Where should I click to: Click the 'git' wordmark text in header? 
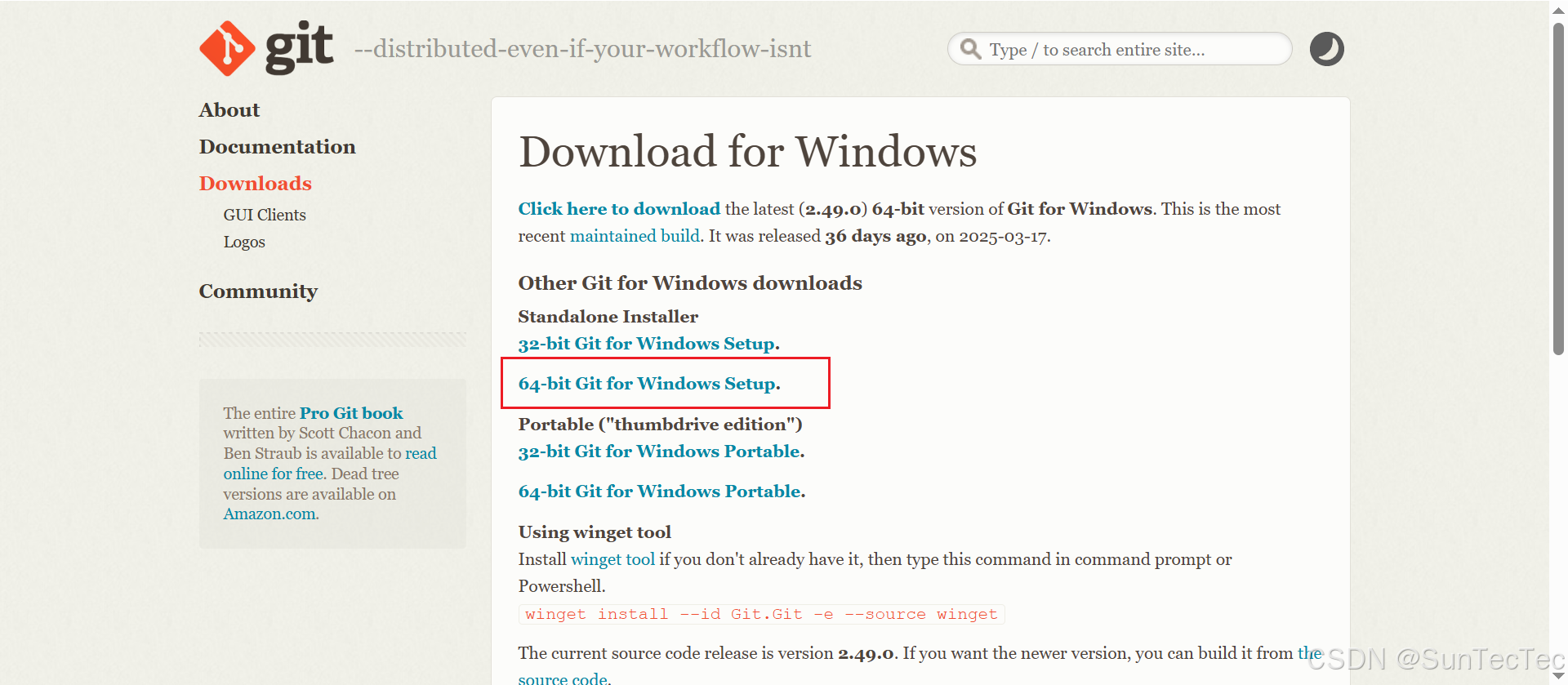300,47
